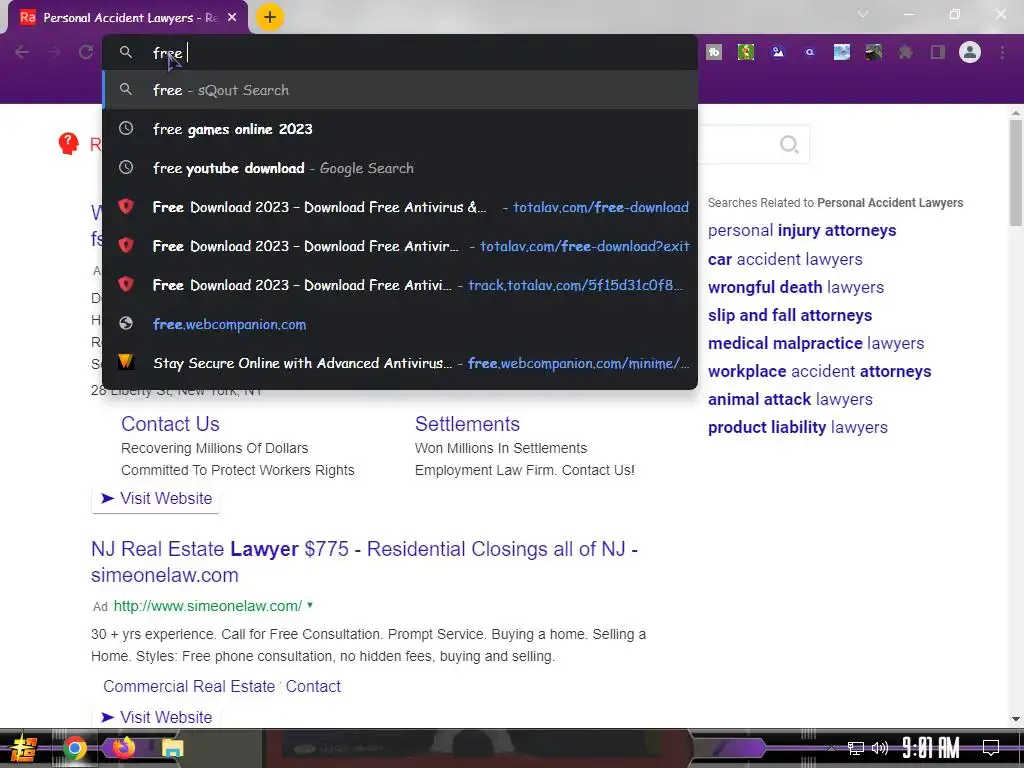The height and width of the screenshot is (768, 1024).
Task: Click the network icon in system tray
Action: (856, 748)
